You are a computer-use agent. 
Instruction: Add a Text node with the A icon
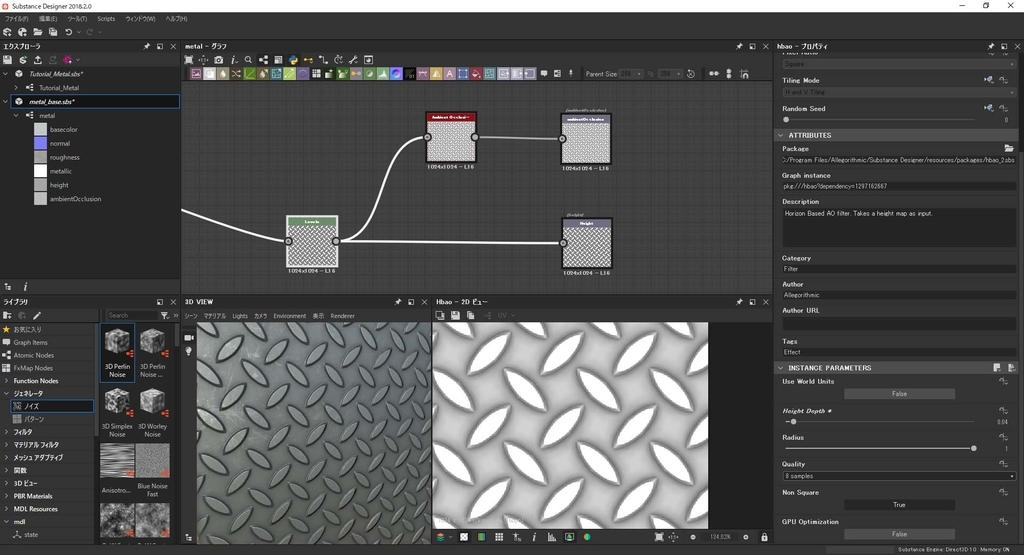[x=449, y=74]
